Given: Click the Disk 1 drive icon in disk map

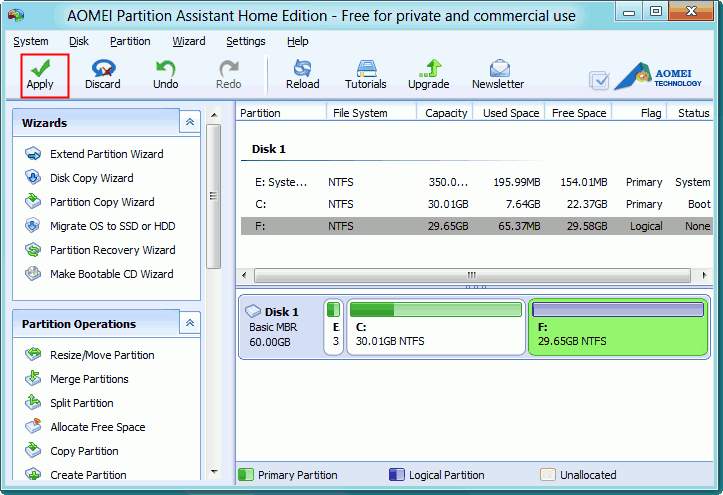Looking at the screenshot, I should 253,311.
